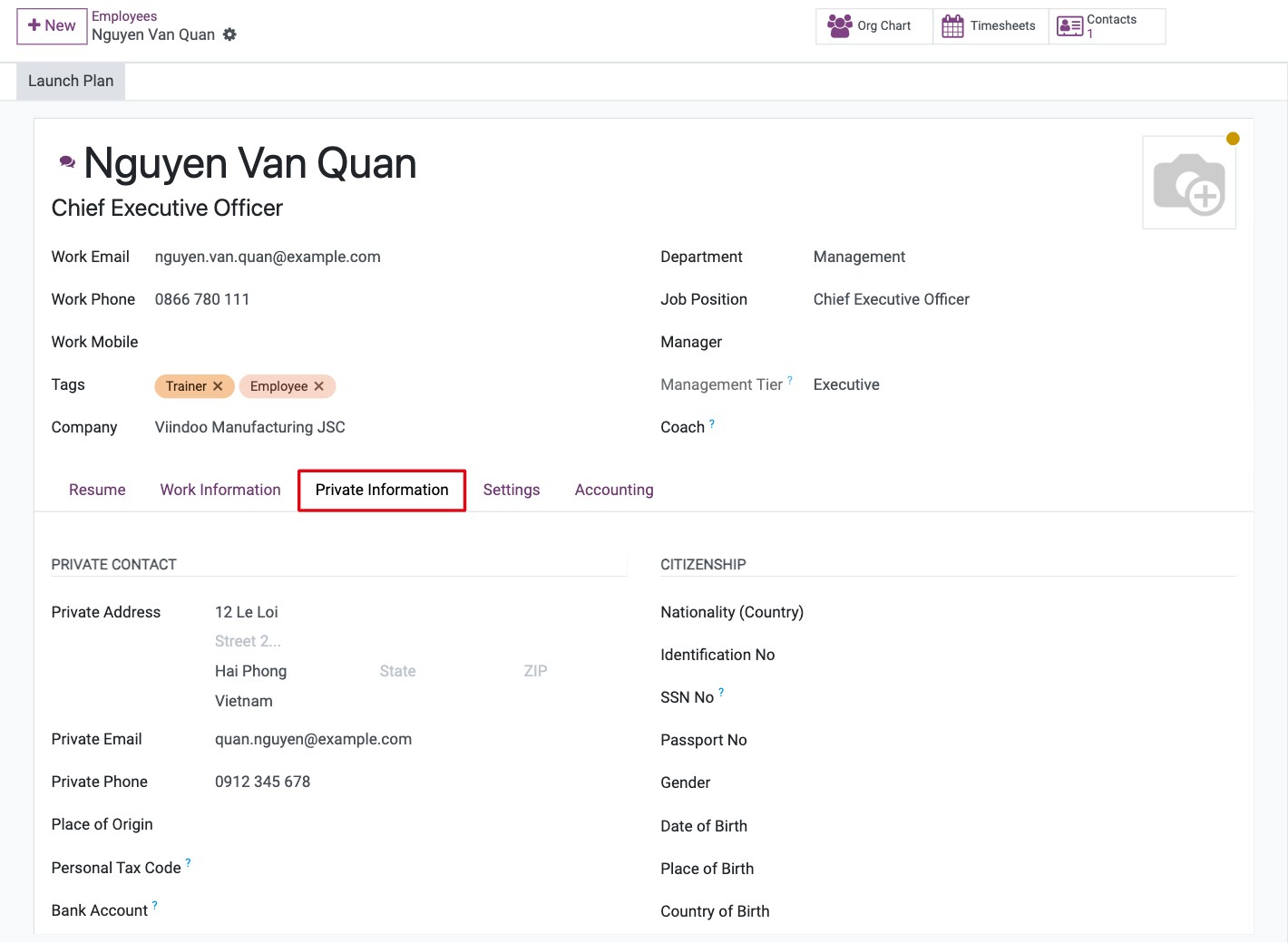
Task: Open the State dropdown field
Action: 444,672
